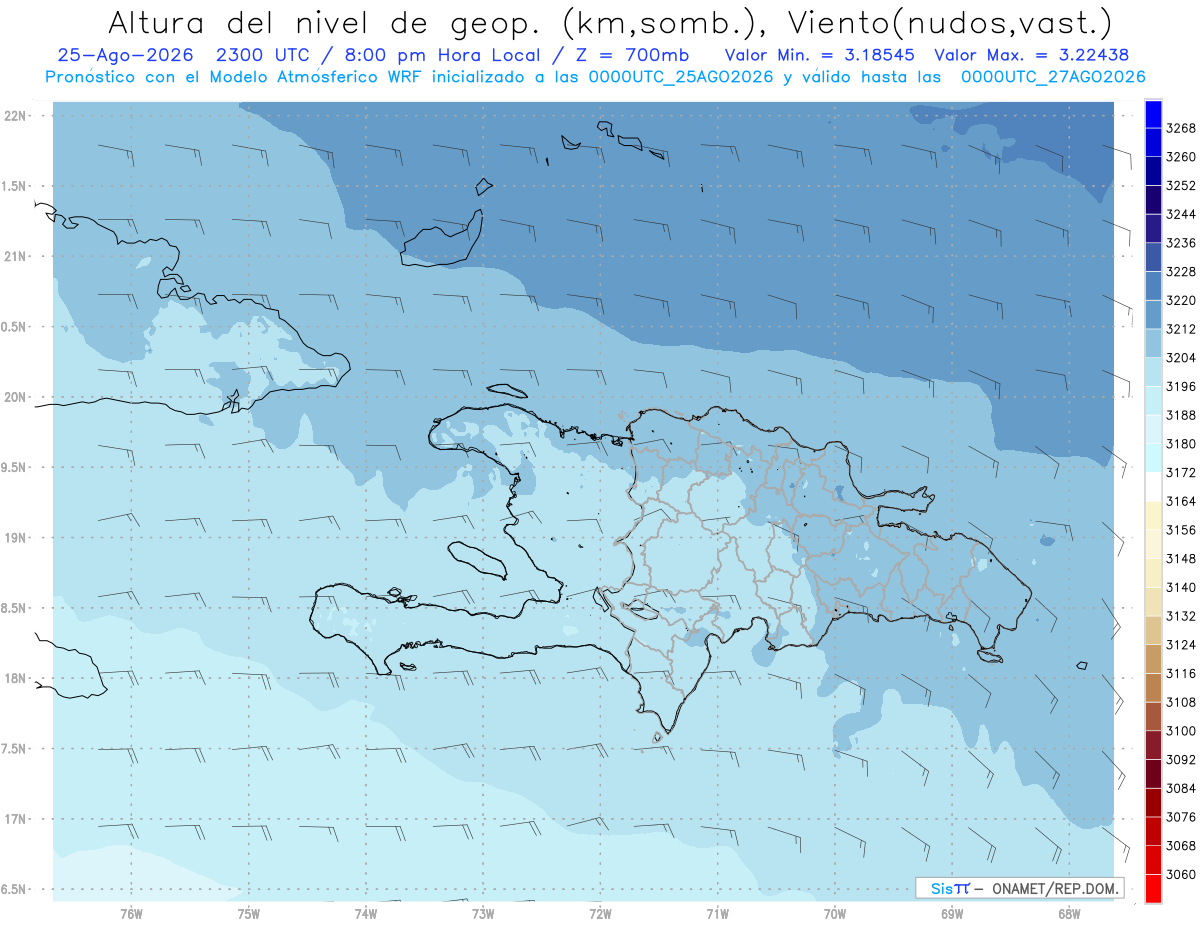This screenshot has height=927, width=1200.
Task: Click the '76W' longitude label
Action: point(131,912)
